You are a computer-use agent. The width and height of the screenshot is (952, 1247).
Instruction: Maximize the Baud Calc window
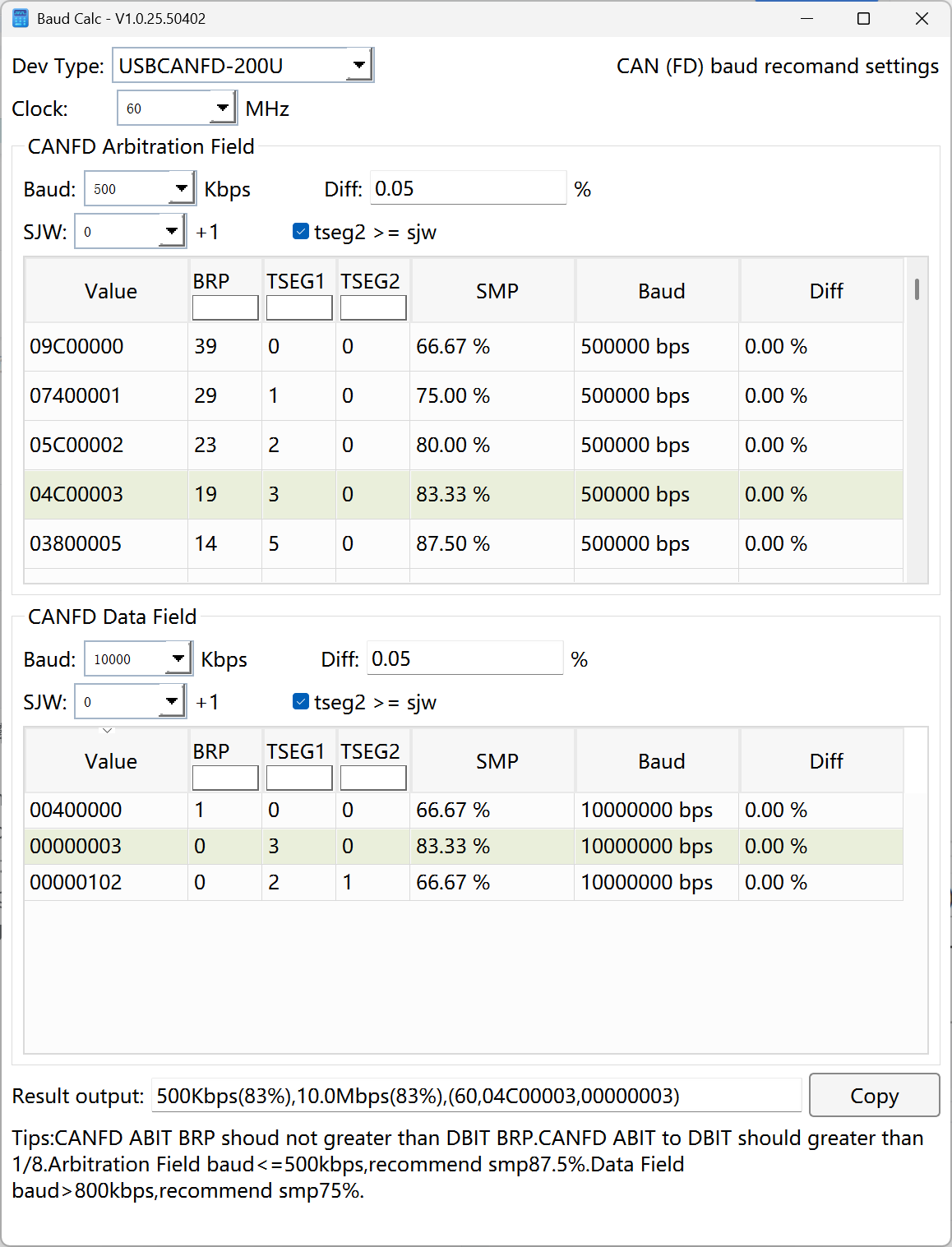(x=863, y=18)
